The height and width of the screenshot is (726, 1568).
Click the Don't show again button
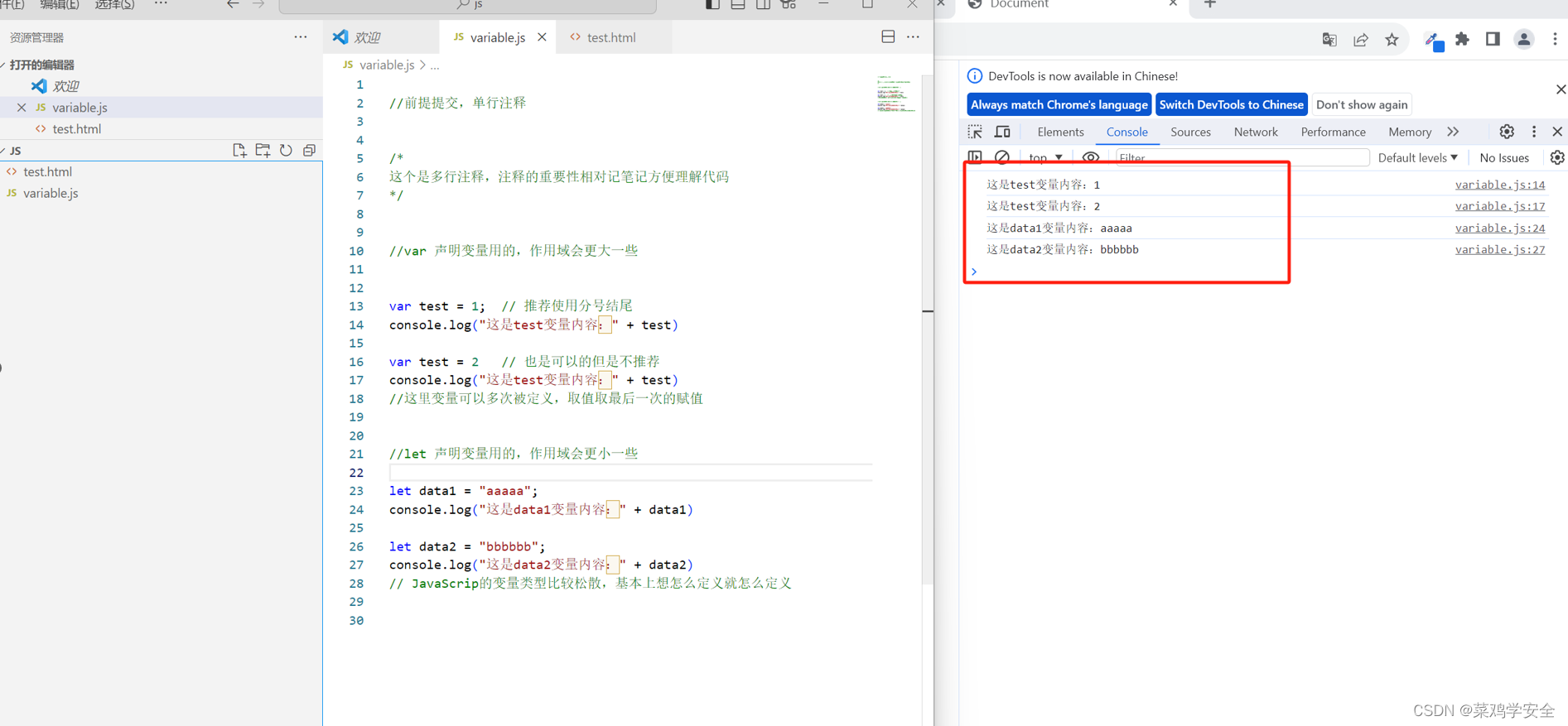pos(1362,104)
